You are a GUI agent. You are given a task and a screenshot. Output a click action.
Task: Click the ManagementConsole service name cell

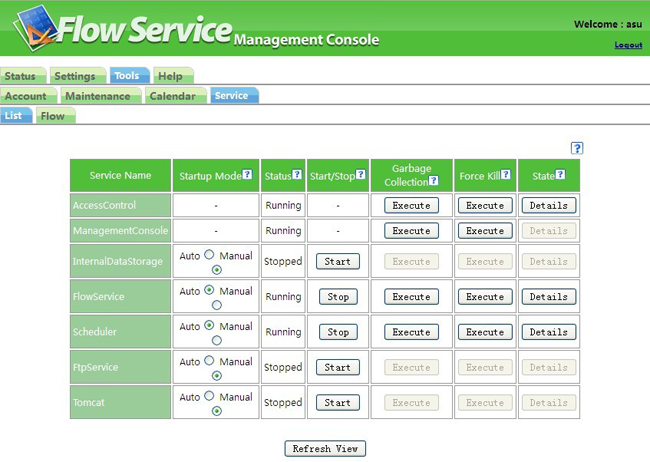[120, 231]
